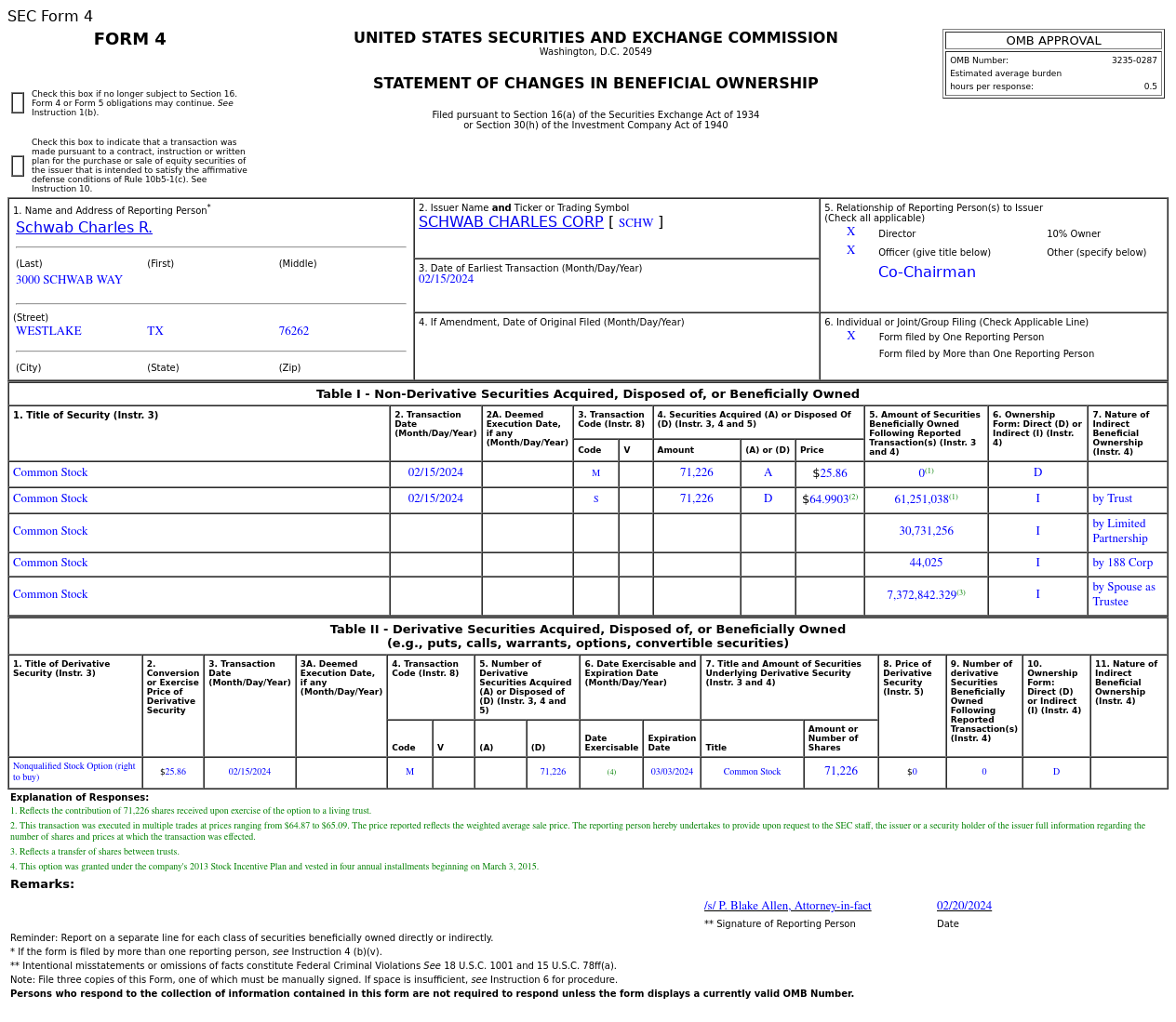Click the derivative security price $0
The width and height of the screenshot is (1176, 1022).
click(x=912, y=772)
